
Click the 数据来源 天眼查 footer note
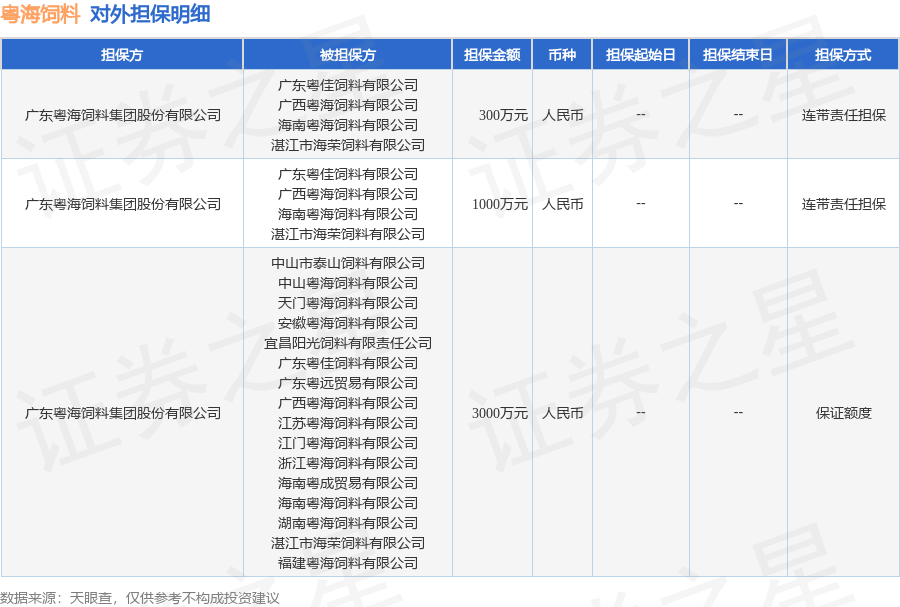tap(140, 598)
